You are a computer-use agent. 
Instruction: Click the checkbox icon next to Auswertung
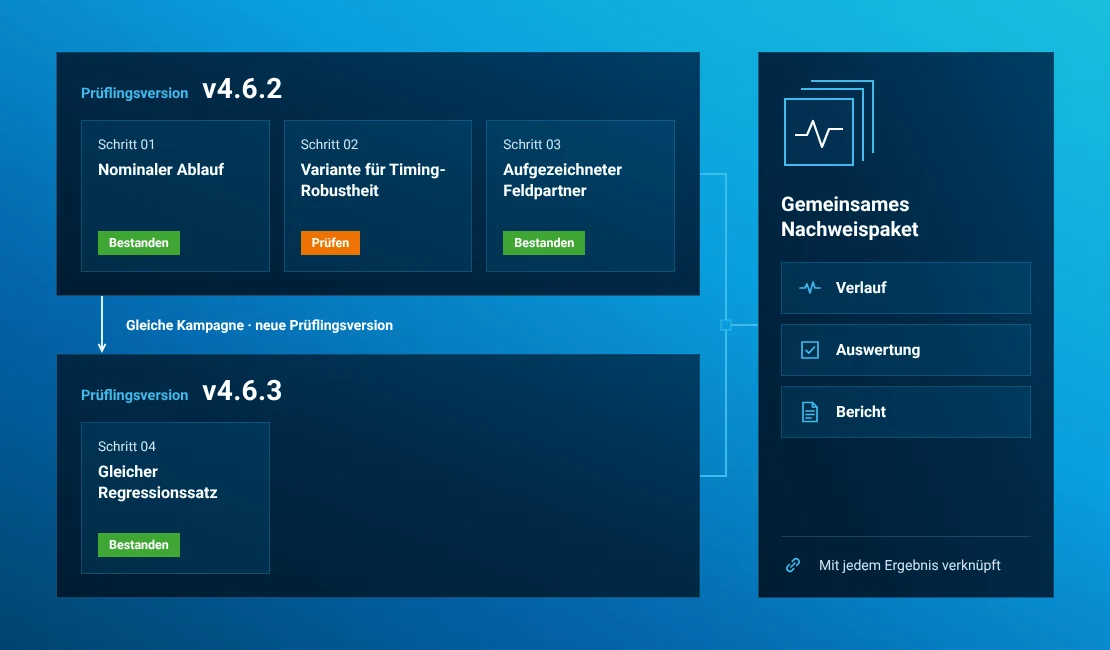(x=810, y=350)
